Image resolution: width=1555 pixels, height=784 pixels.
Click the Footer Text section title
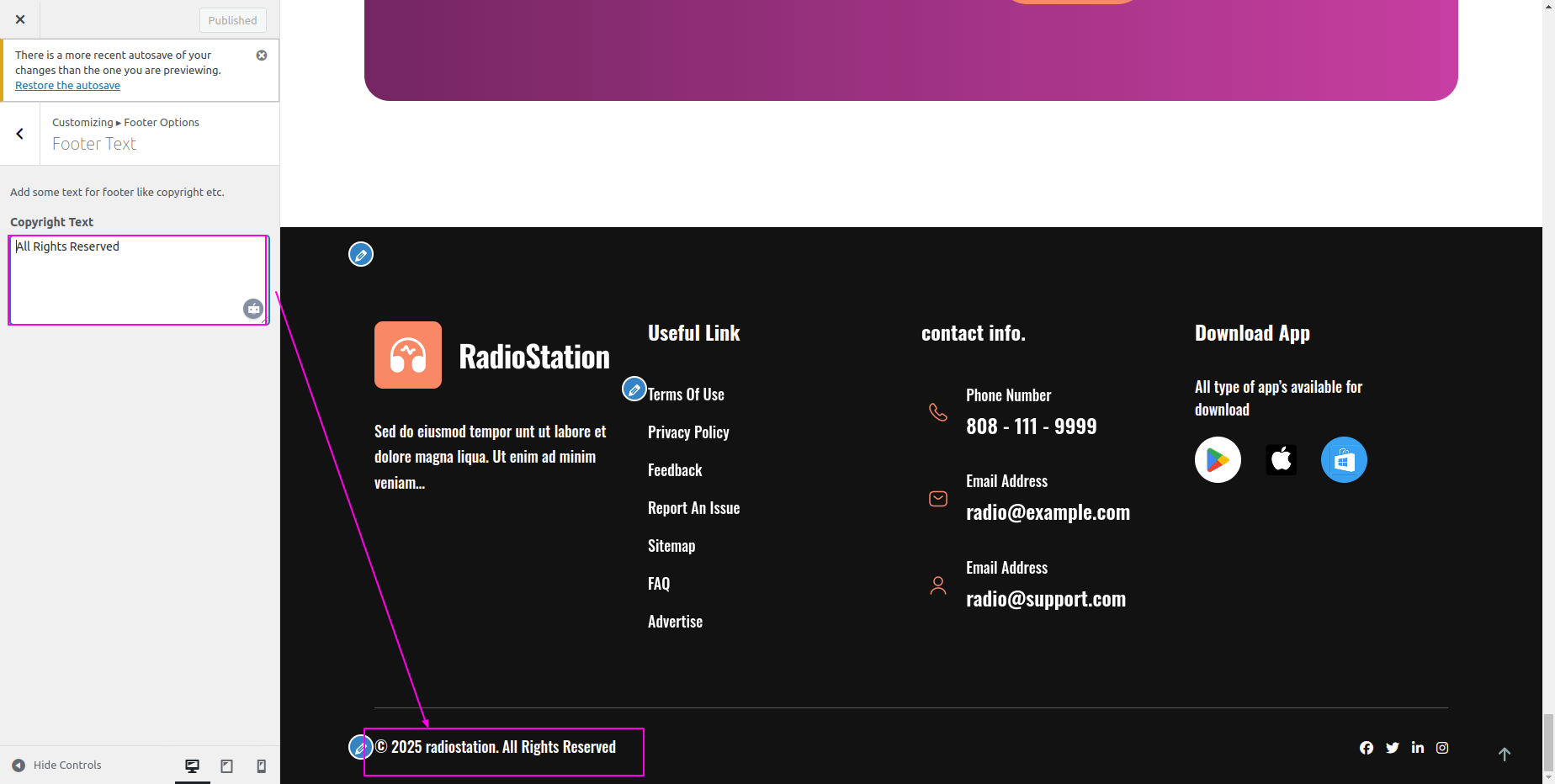point(94,144)
